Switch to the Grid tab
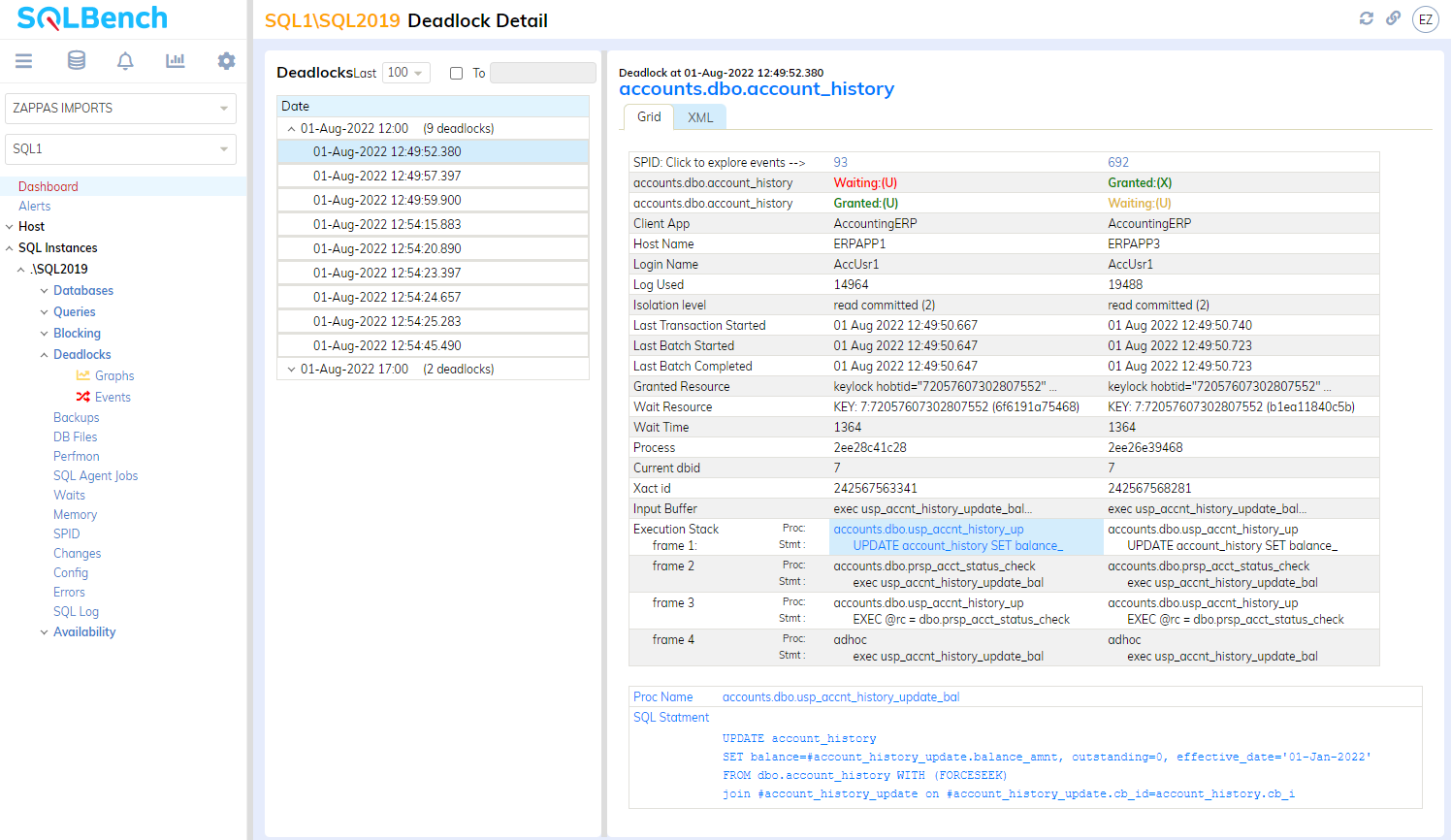1451x840 pixels. click(649, 117)
